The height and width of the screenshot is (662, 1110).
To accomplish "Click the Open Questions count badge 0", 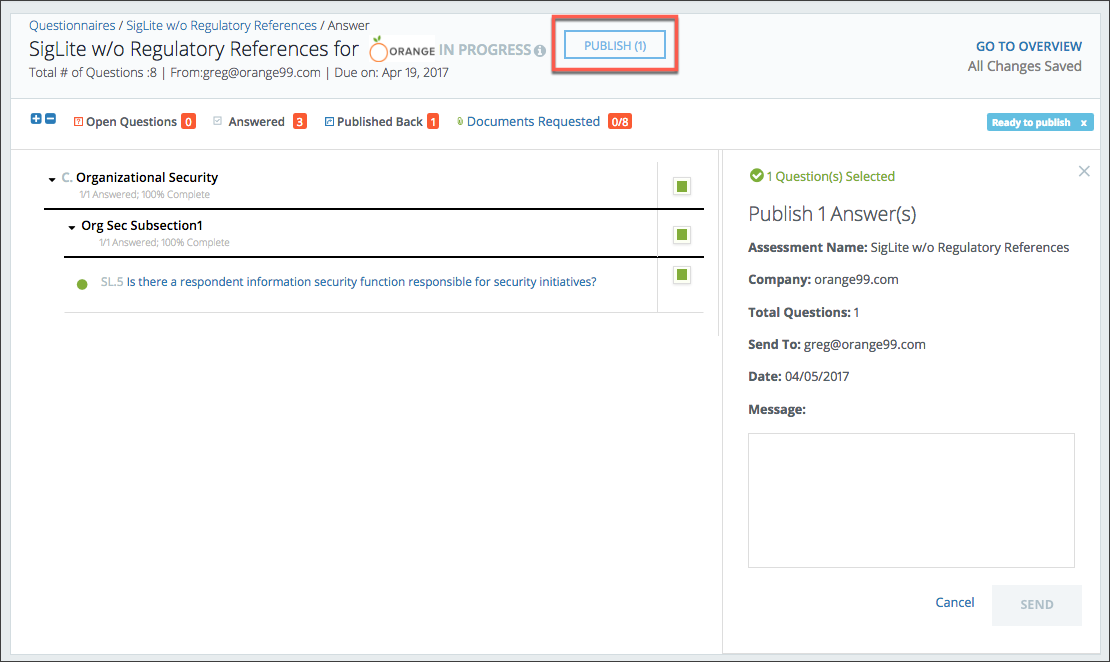I will [x=188, y=122].
